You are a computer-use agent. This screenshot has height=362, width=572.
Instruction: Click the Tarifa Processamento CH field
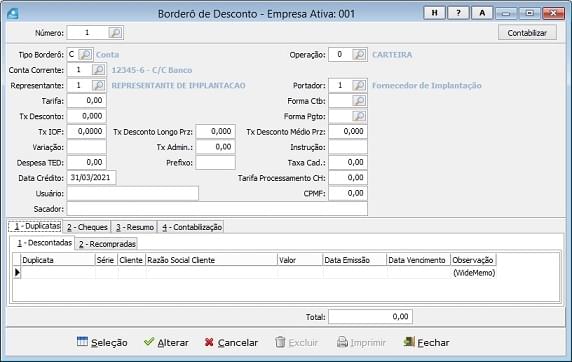(x=348, y=178)
